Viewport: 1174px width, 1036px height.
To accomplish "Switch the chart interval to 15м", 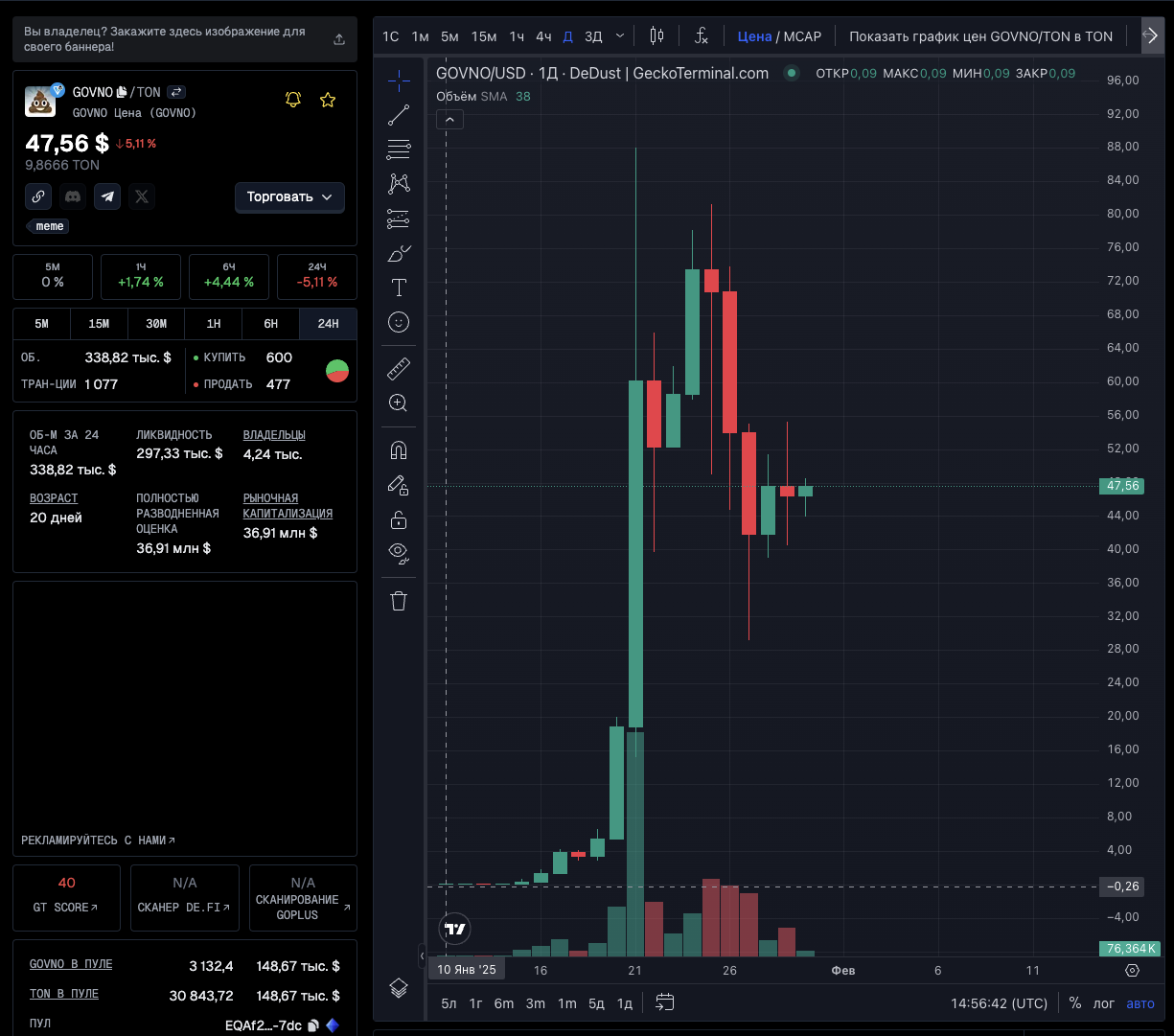I will (484, 36).
